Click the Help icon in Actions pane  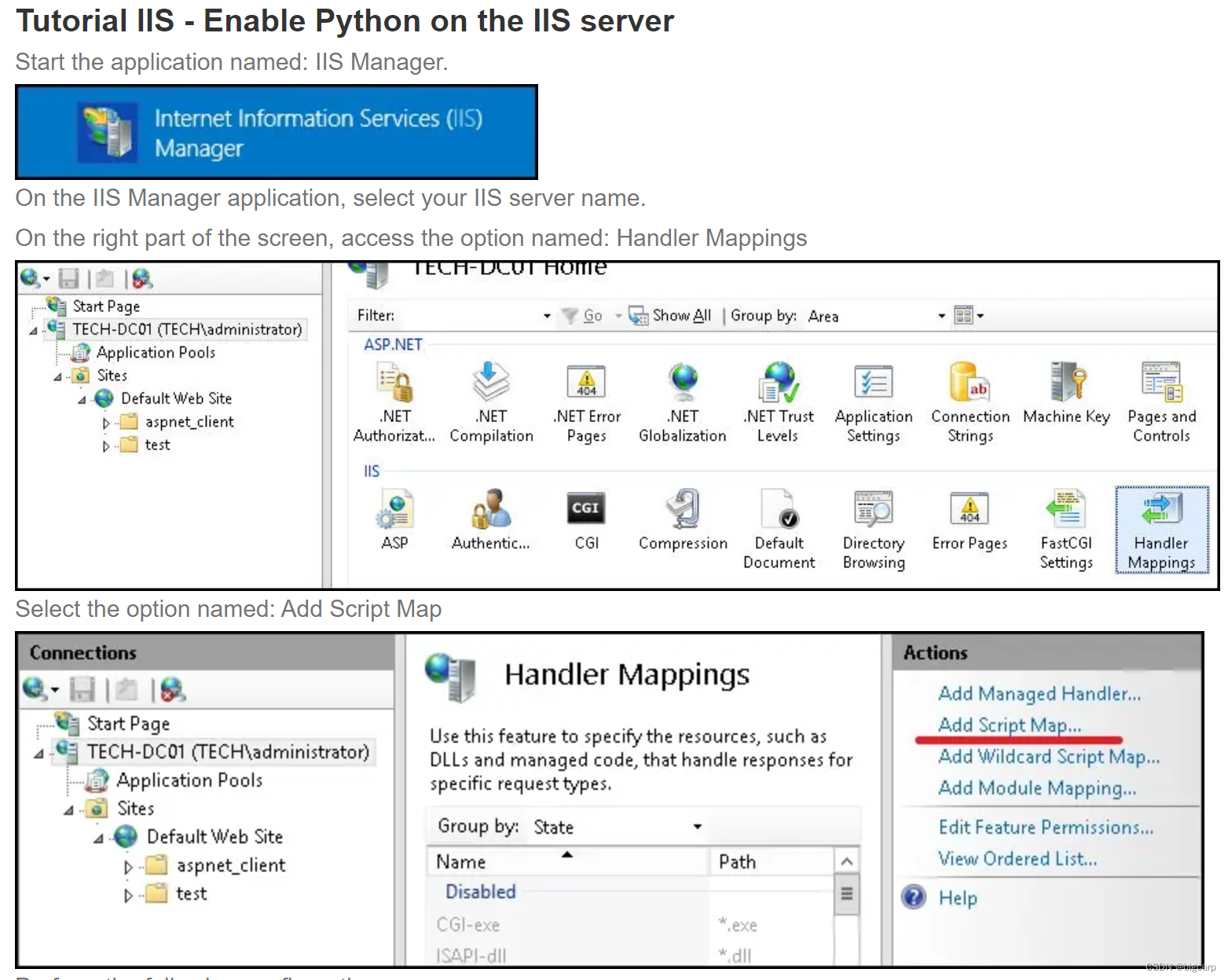point(914,897)
